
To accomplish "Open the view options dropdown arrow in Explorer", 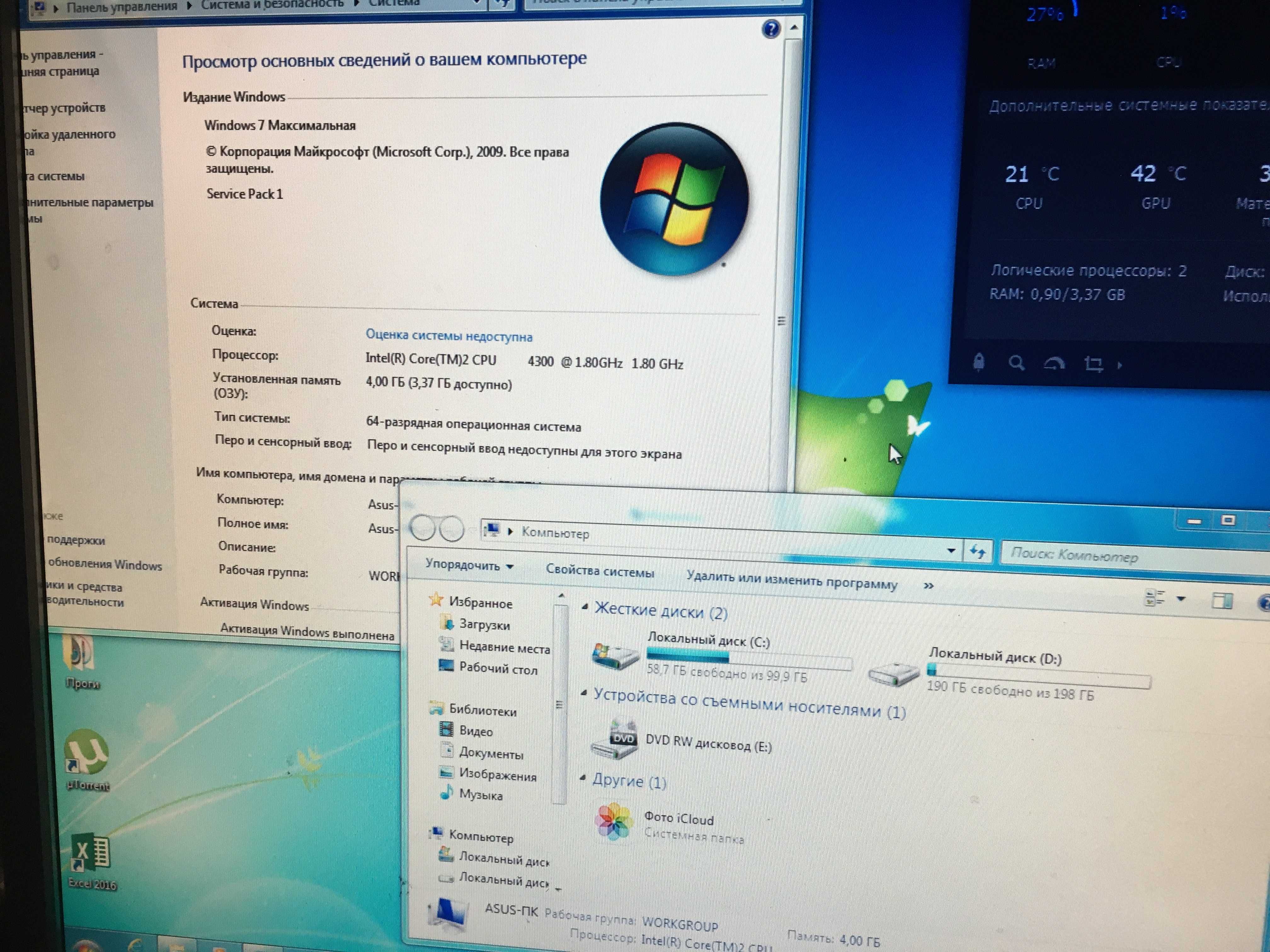I will click(x=1181, y=599).
